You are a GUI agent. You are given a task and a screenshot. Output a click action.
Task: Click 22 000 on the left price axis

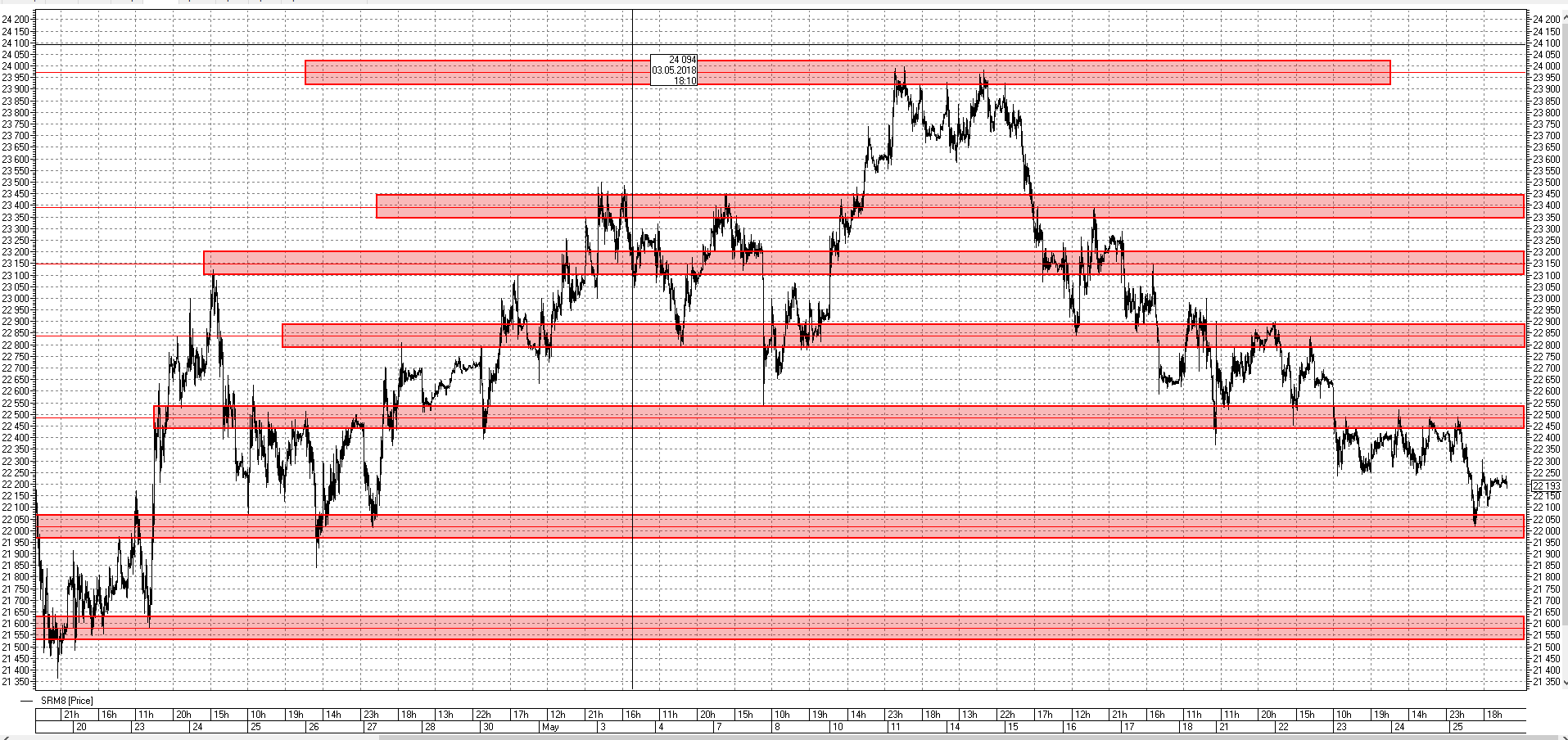click(x=16, y=531)
